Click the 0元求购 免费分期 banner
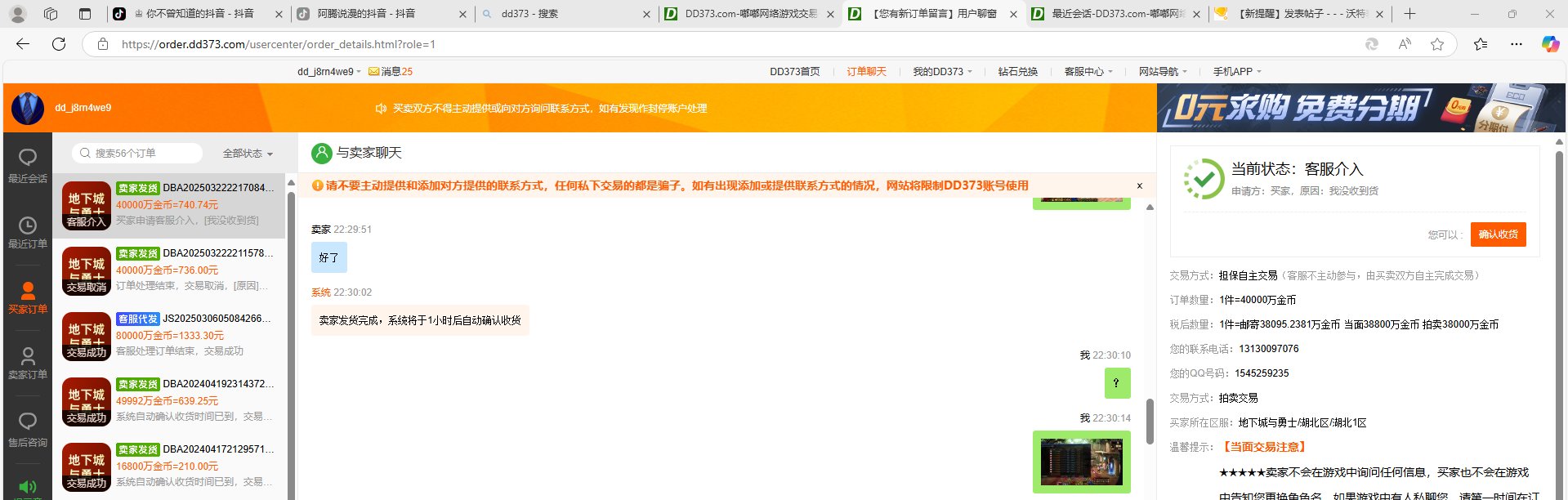1568x500 pixels. (1360, 108)
